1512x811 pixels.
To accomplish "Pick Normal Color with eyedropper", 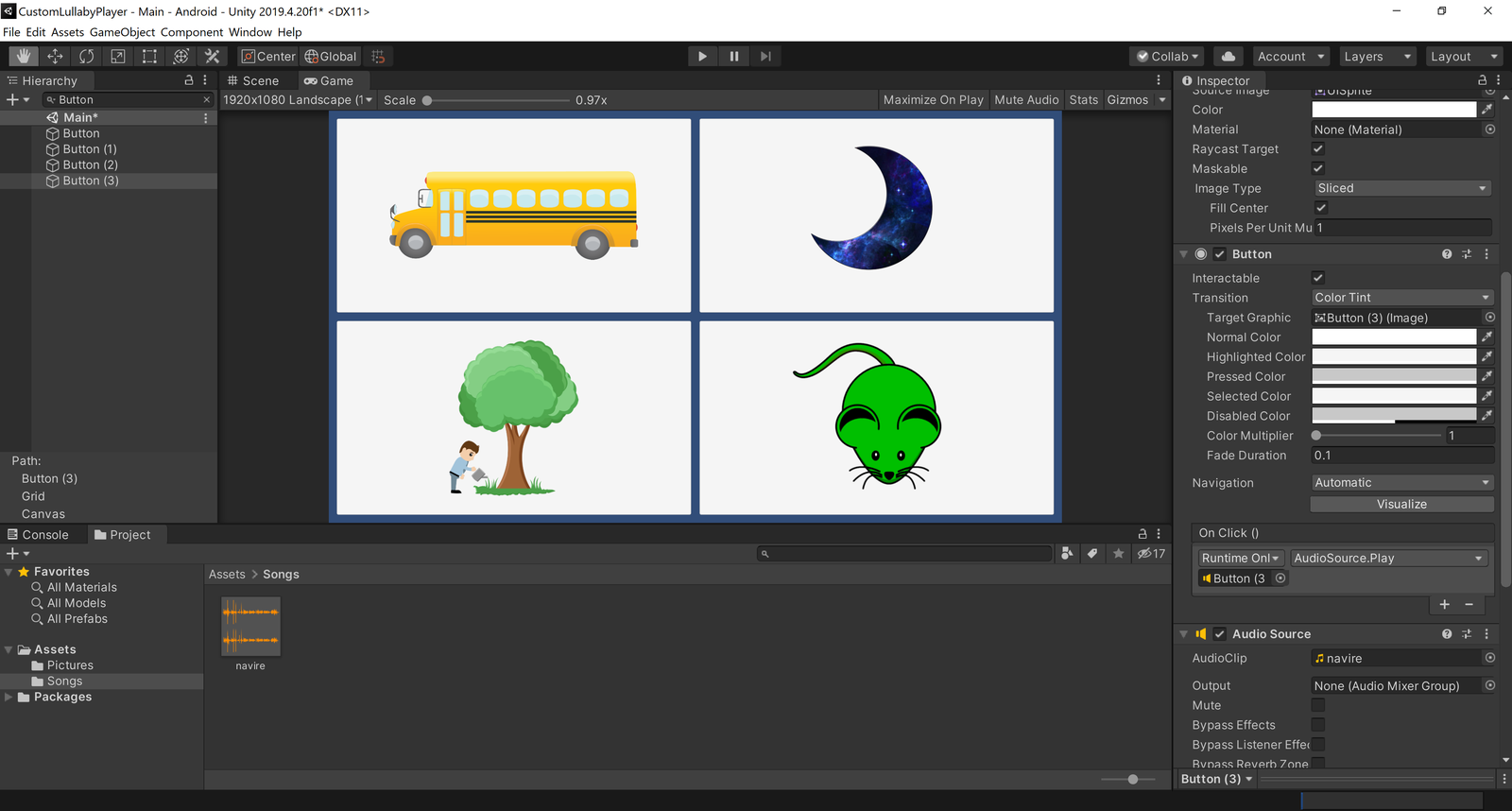I will 1486,336.
